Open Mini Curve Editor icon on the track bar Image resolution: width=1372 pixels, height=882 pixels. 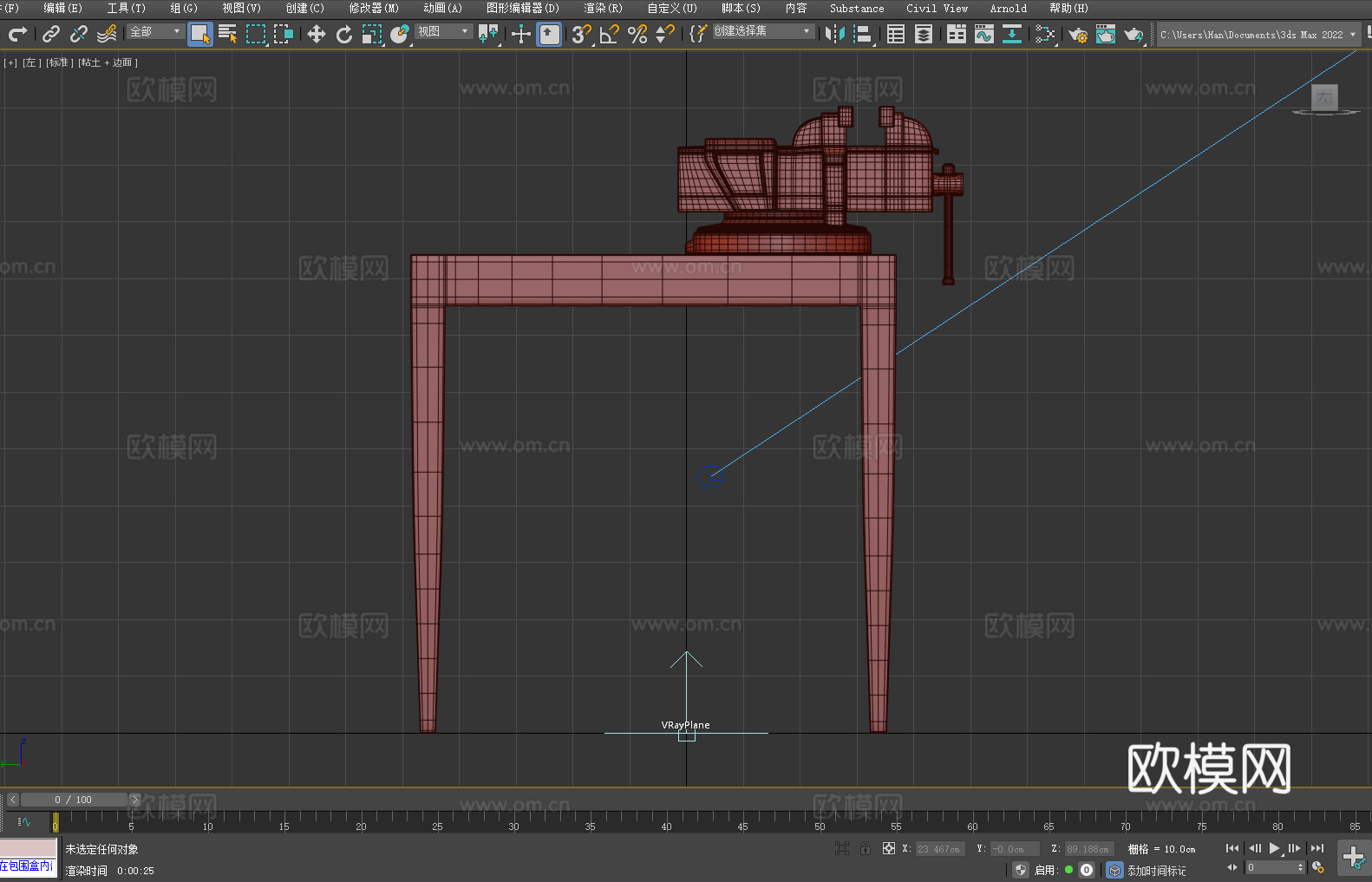tap(24, 821)
